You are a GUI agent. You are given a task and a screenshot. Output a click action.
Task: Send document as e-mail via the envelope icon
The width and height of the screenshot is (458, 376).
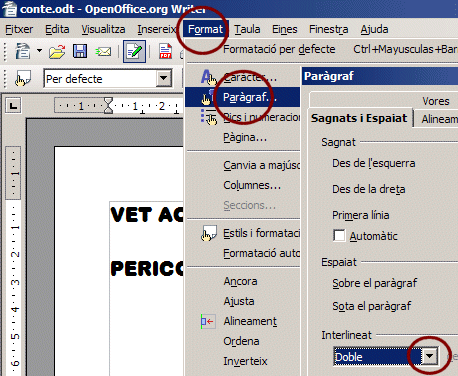(x=103, y=52)
